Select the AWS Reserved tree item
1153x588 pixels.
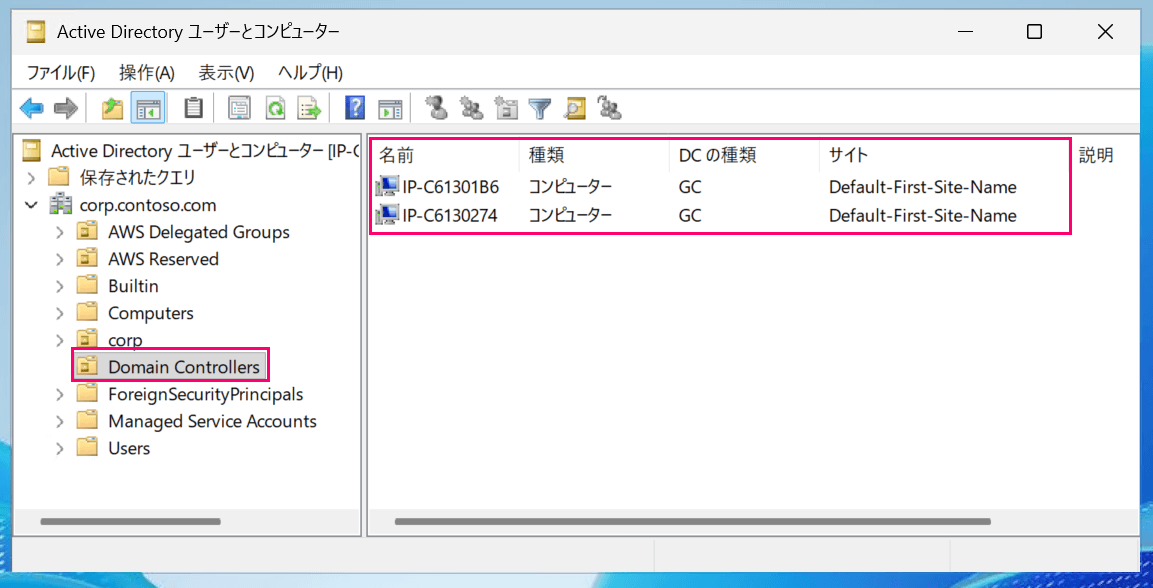163,259
